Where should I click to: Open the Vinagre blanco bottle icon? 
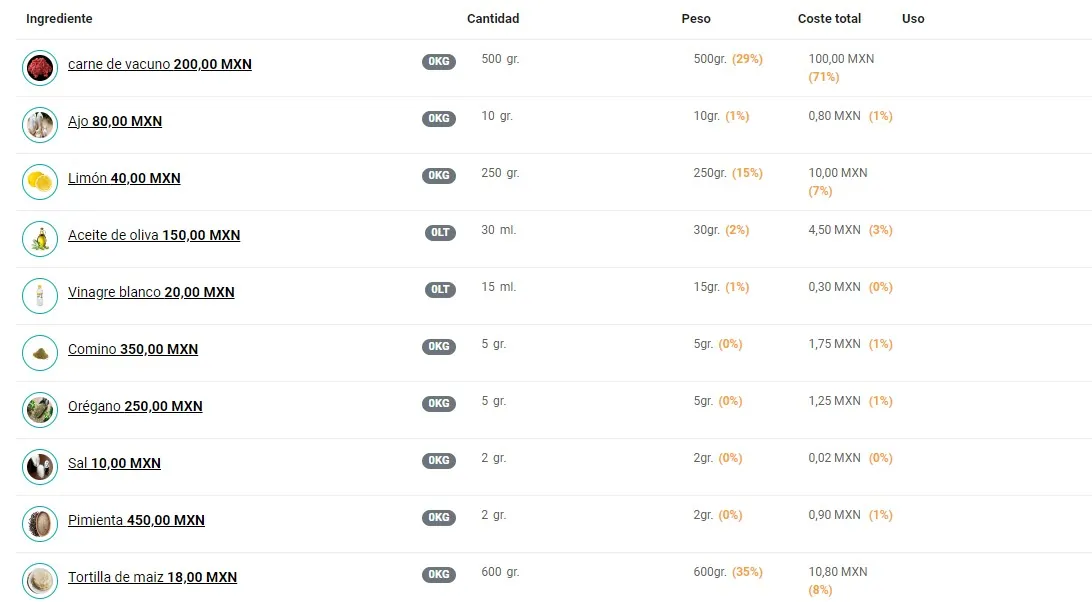pyautogui.click(x=40, y=296)
